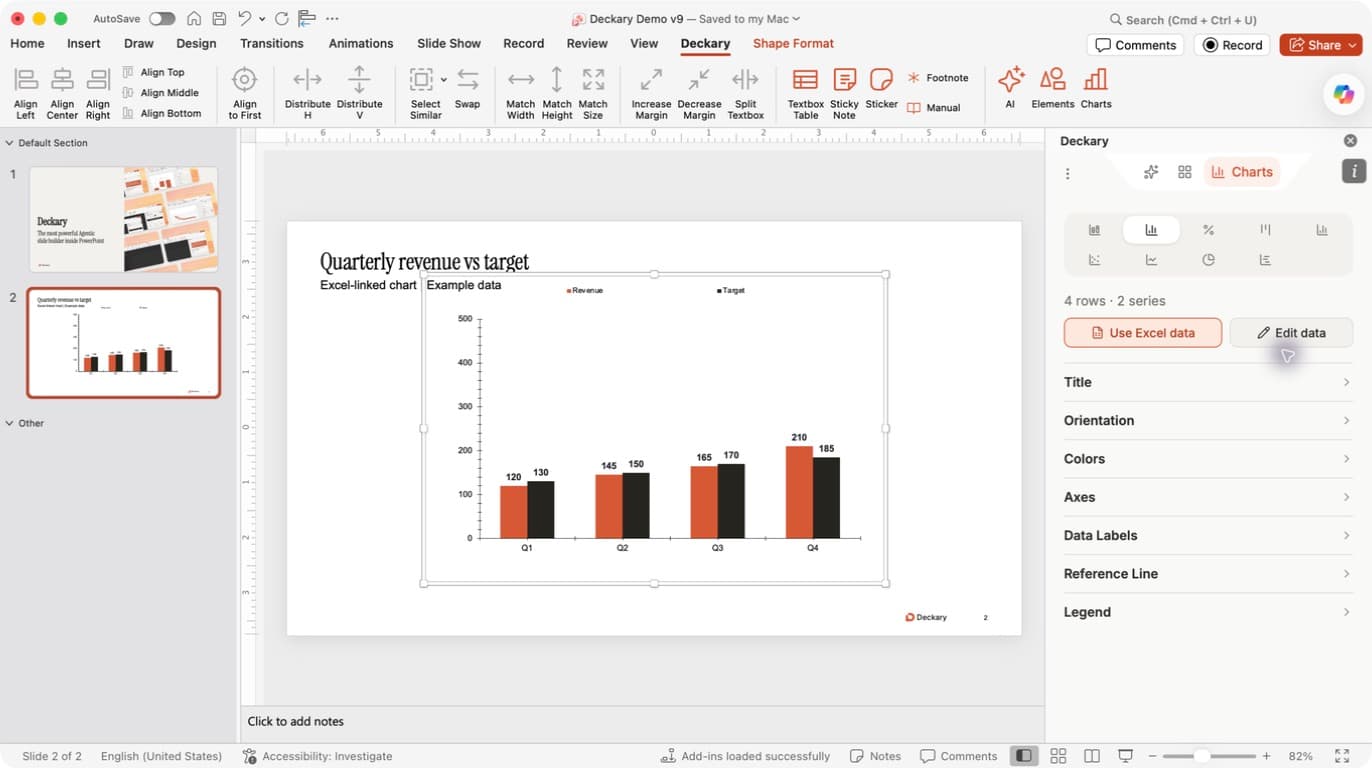Switch to the Animations tab

pos(361,44)
